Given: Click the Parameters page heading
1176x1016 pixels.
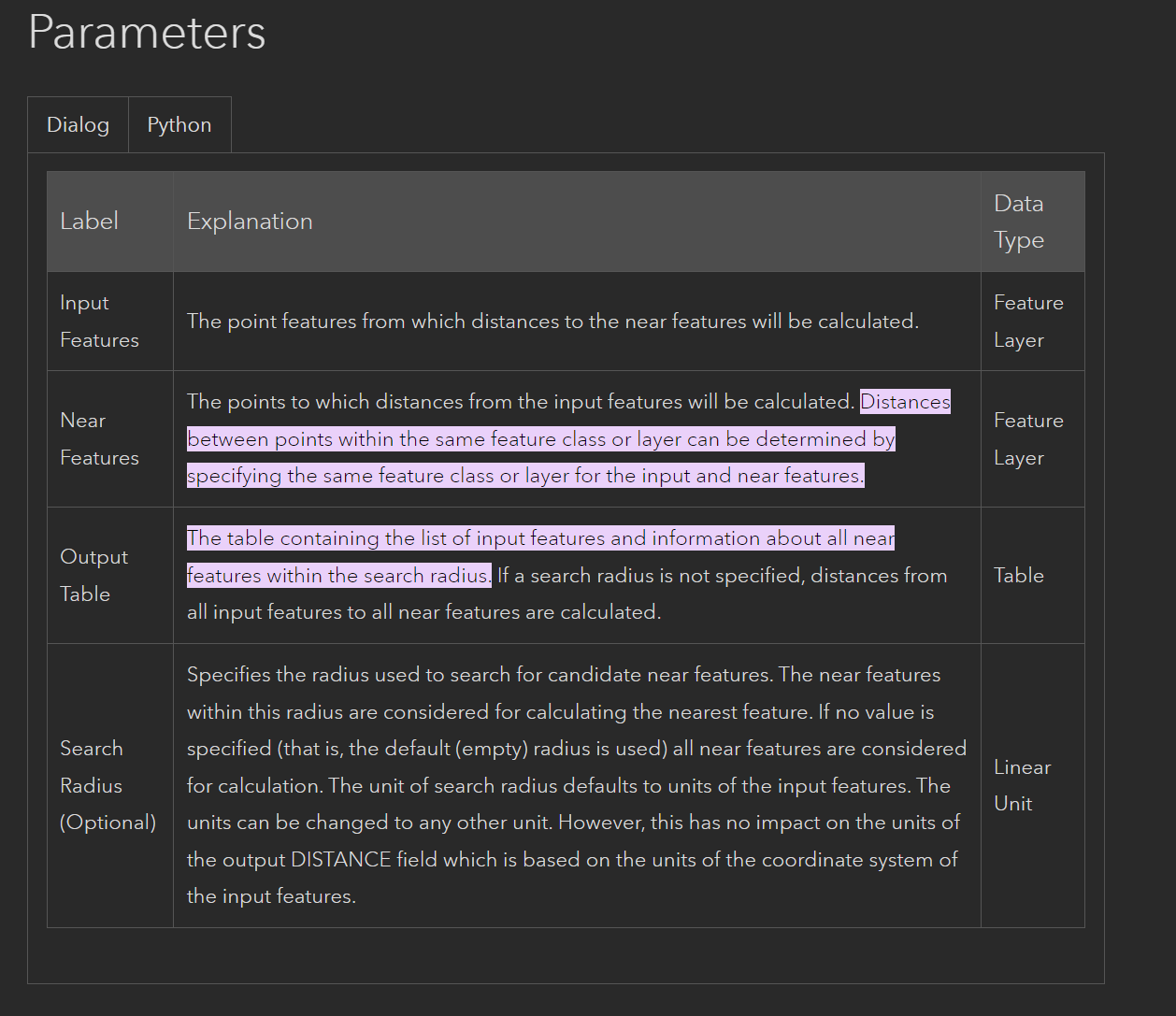Looking at the screenshot, I should click(x=146, y=33).
